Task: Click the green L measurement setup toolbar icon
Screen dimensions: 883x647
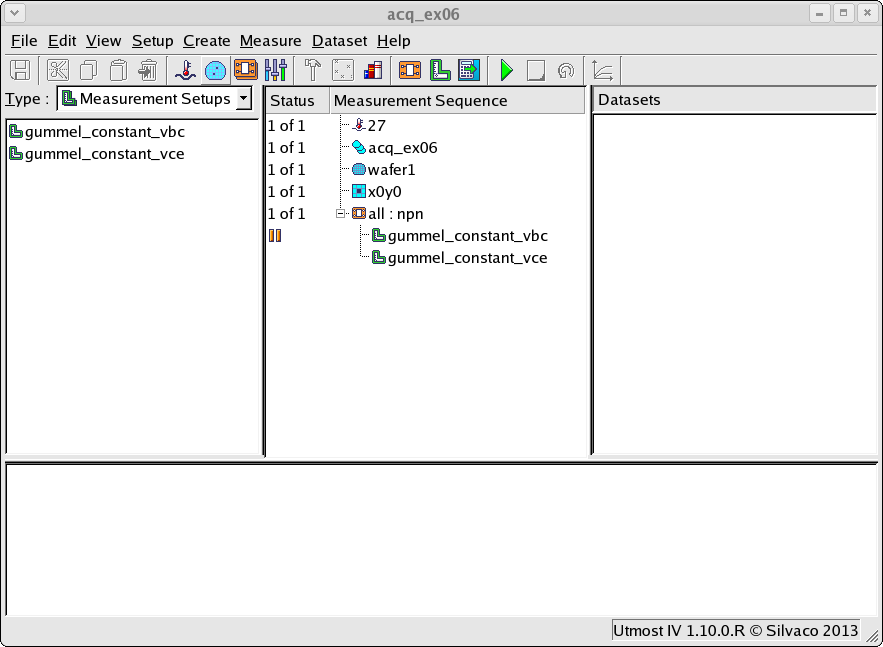Action: (x=440, y=70)
